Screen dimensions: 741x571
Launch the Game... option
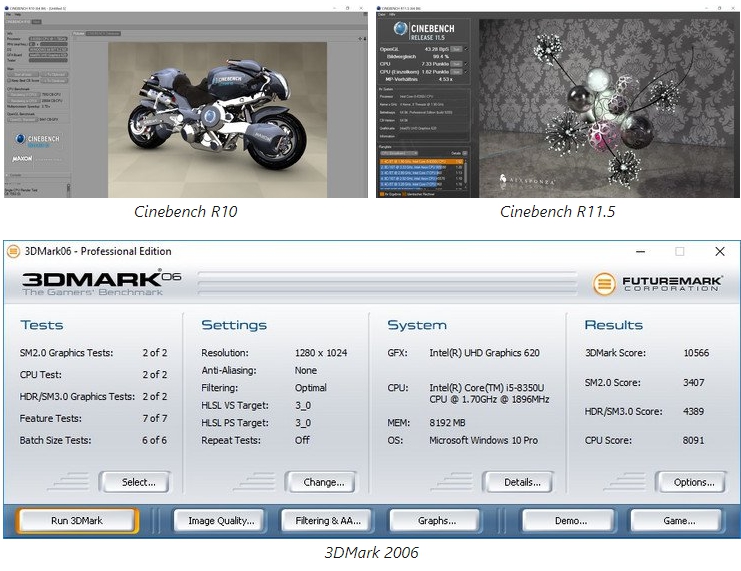point(678,520)
